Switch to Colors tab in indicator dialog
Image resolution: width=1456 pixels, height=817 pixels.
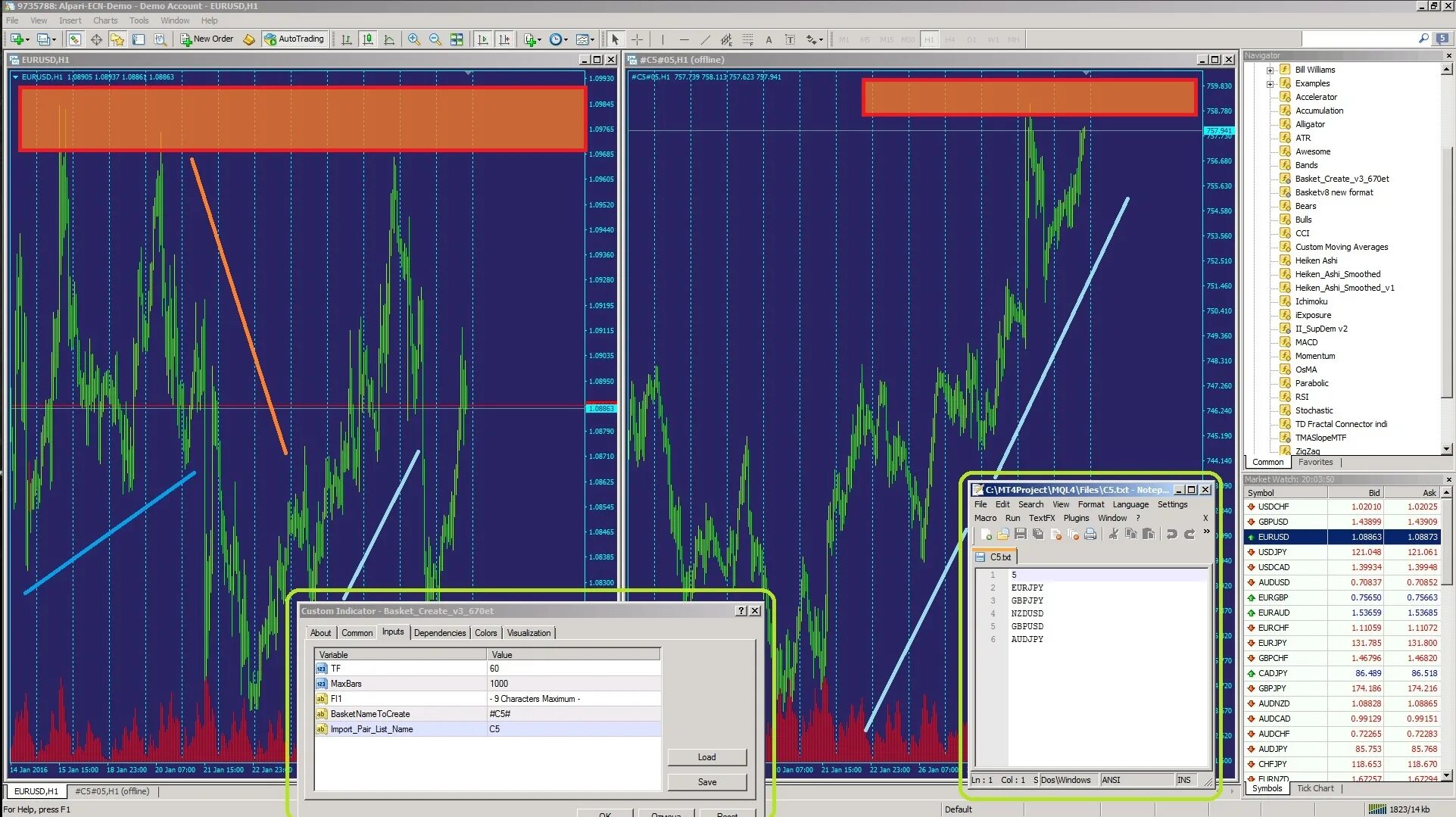(486, 633)
